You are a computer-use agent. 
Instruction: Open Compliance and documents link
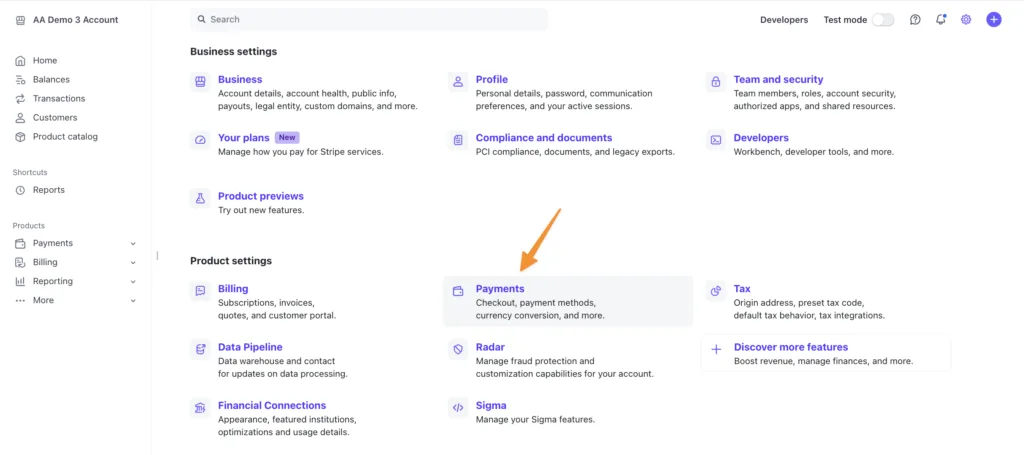coord(544,138)
